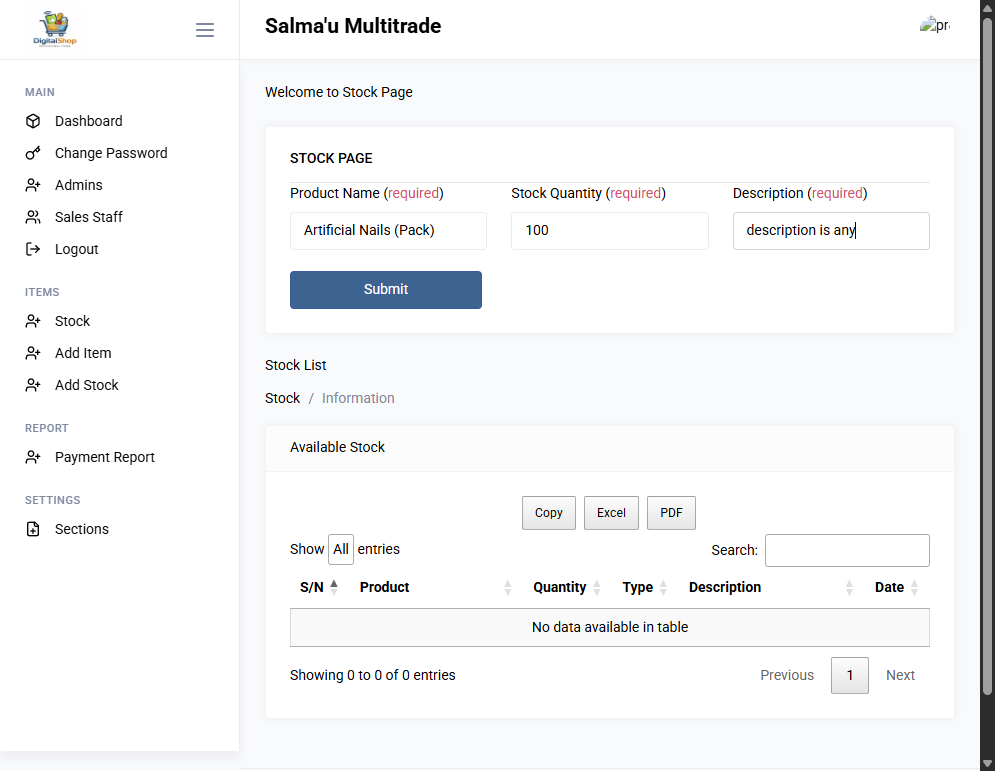Click 'No data available in table' row
995x771 pixels.
[610, 628]
